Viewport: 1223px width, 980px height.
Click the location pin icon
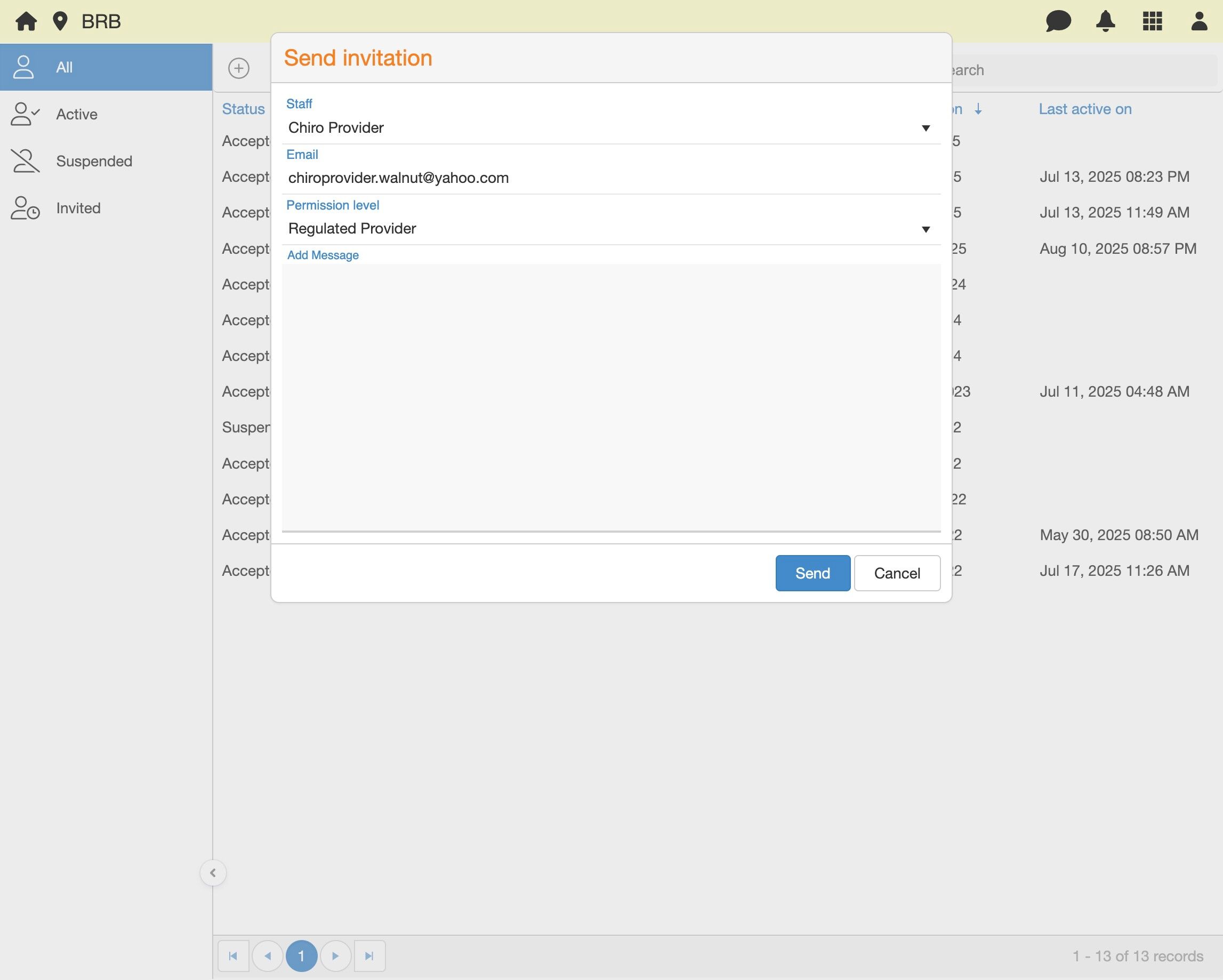pos(60,21)
